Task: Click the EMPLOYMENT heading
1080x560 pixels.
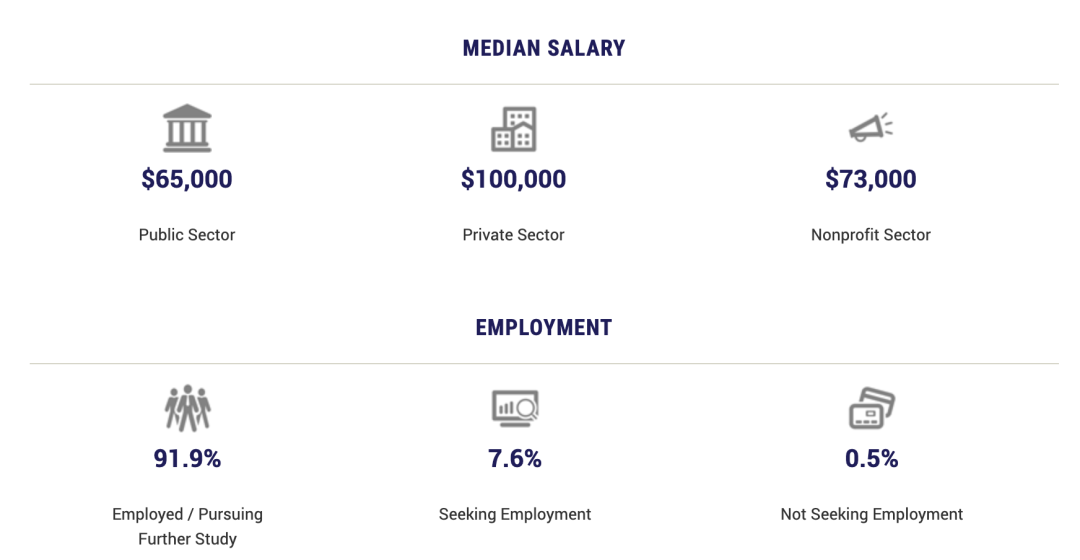Action: pyautogui.click(x=543, y=327)
